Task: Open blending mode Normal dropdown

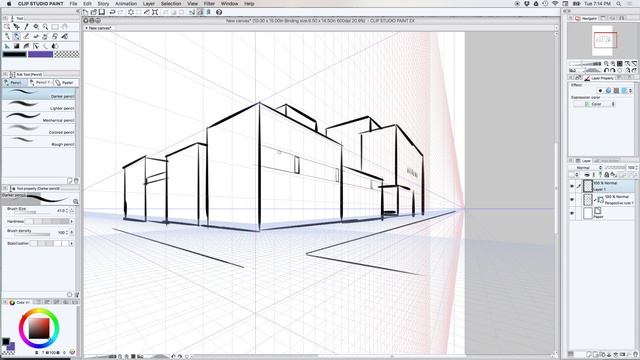Action: [x=586, y=168]
